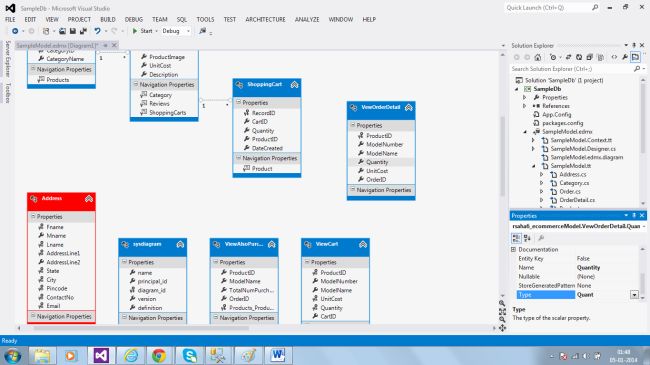This screenshot has width=650, height=365.
Task: Collapse ShoppingCart Properties section
Action: [x=238, y=102]
